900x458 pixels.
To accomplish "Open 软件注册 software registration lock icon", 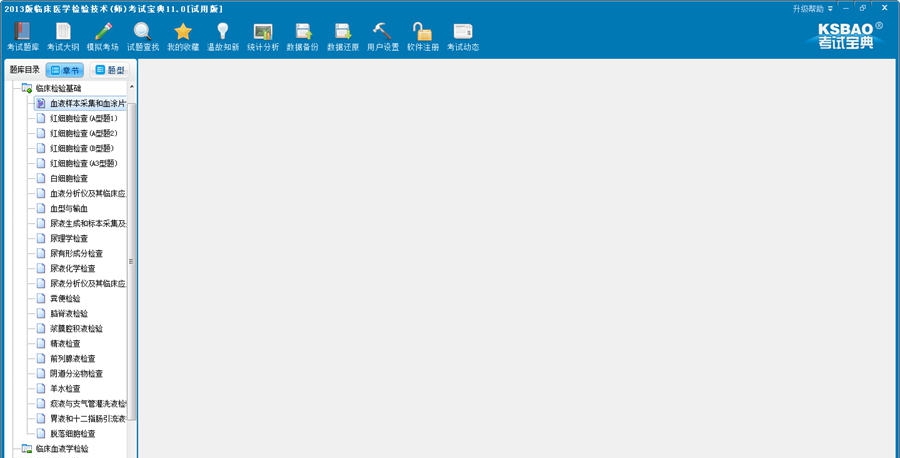I will [422, 37].
